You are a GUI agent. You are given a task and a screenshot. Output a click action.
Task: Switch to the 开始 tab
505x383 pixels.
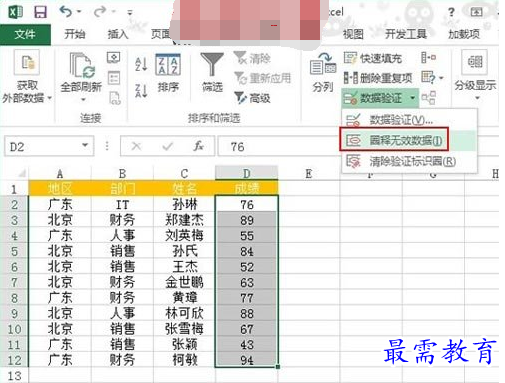tap(75, 34)
